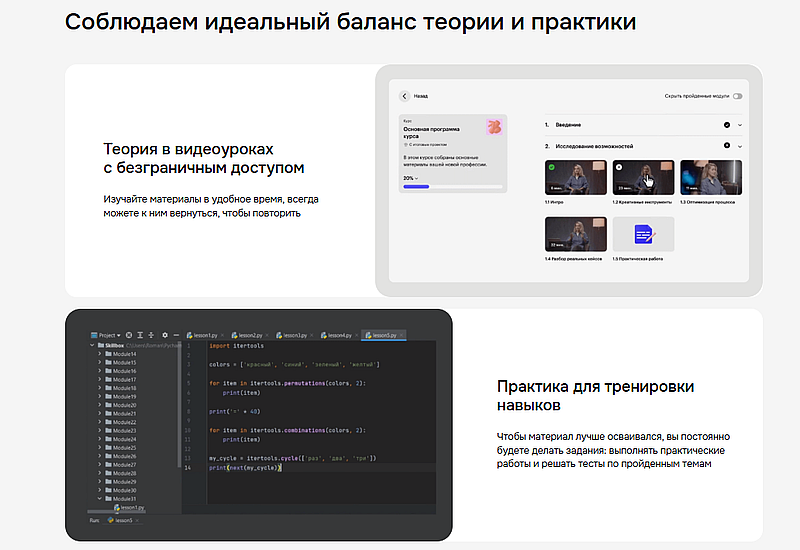Click the pink course logo icon

pos(493,127)
